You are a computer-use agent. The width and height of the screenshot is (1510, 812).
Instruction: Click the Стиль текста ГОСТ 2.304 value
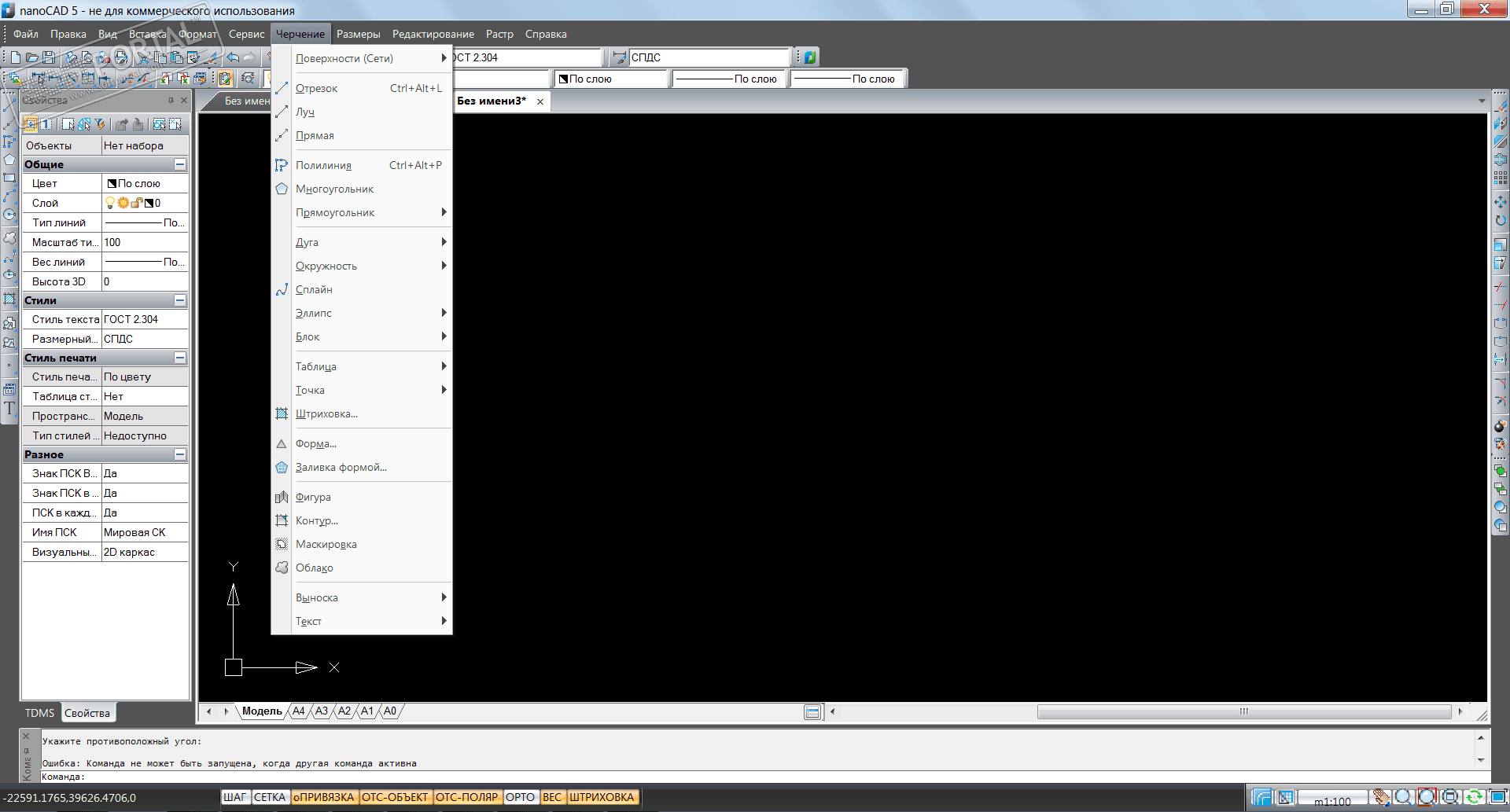[x=145, y=319]
